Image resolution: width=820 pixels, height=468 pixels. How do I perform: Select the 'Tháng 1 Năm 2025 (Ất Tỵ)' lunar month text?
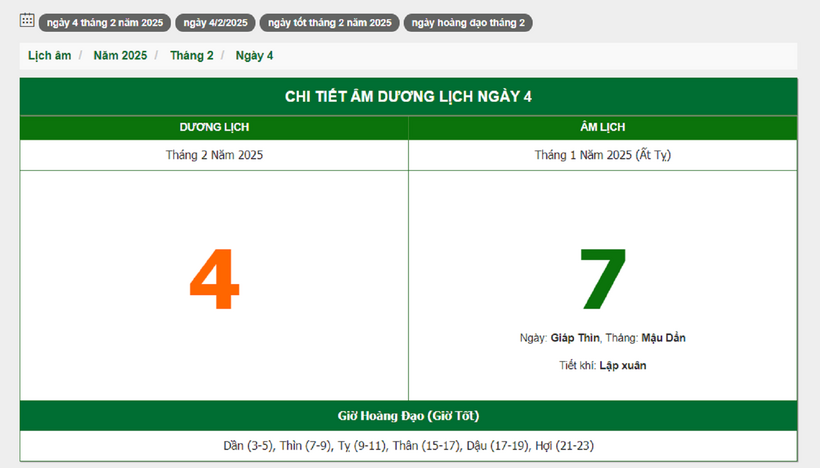point(602,155)
